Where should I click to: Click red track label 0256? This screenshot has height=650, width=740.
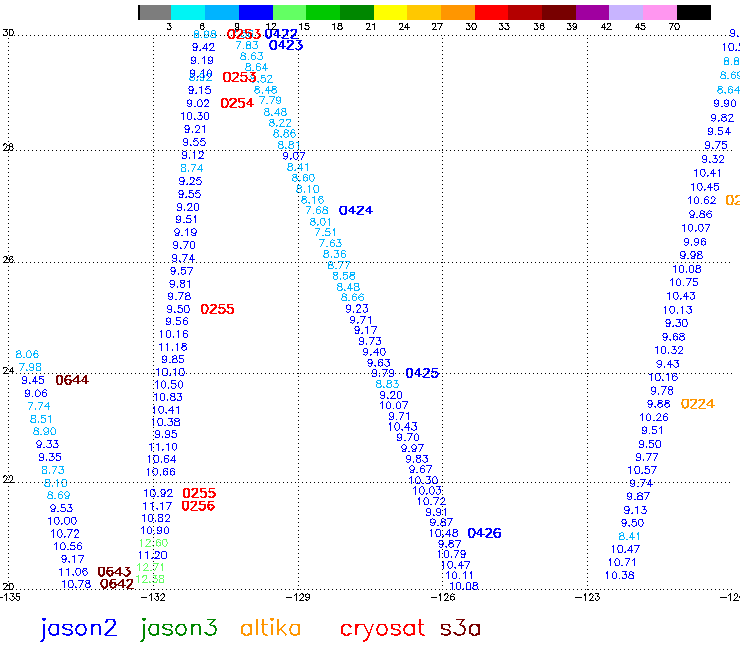[198, 506]
